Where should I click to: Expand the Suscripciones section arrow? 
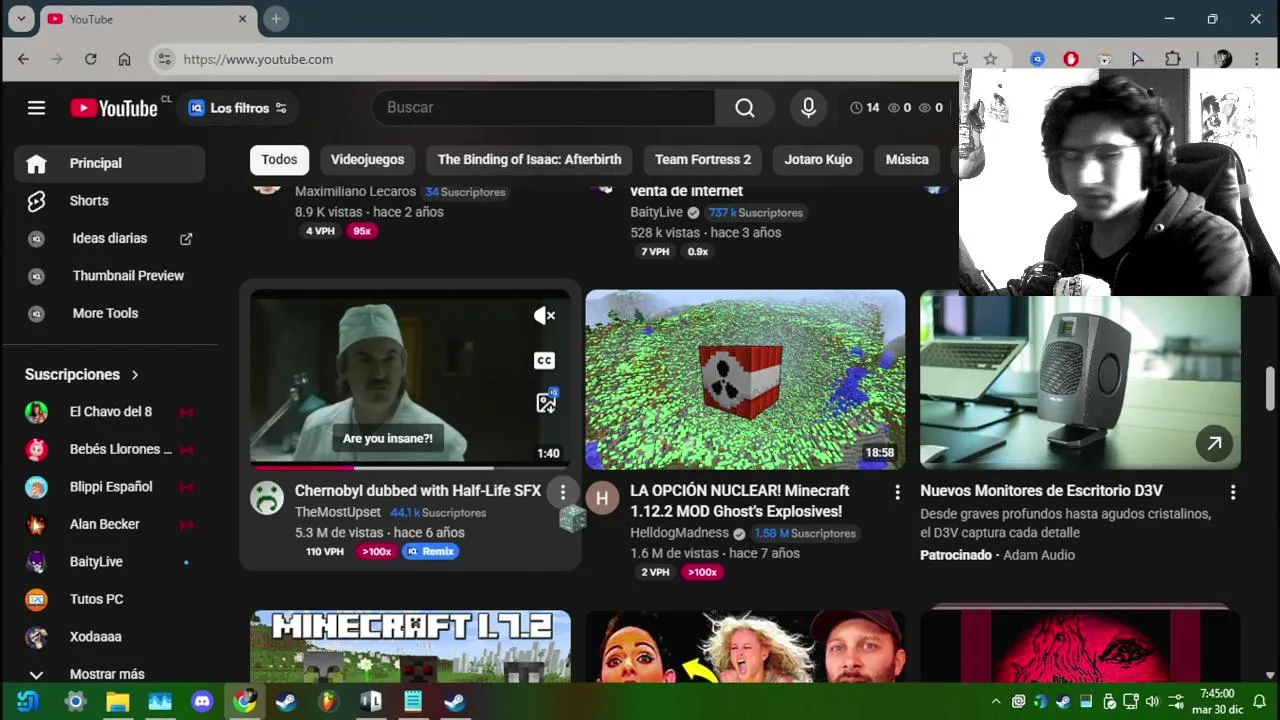click(135, 375)
